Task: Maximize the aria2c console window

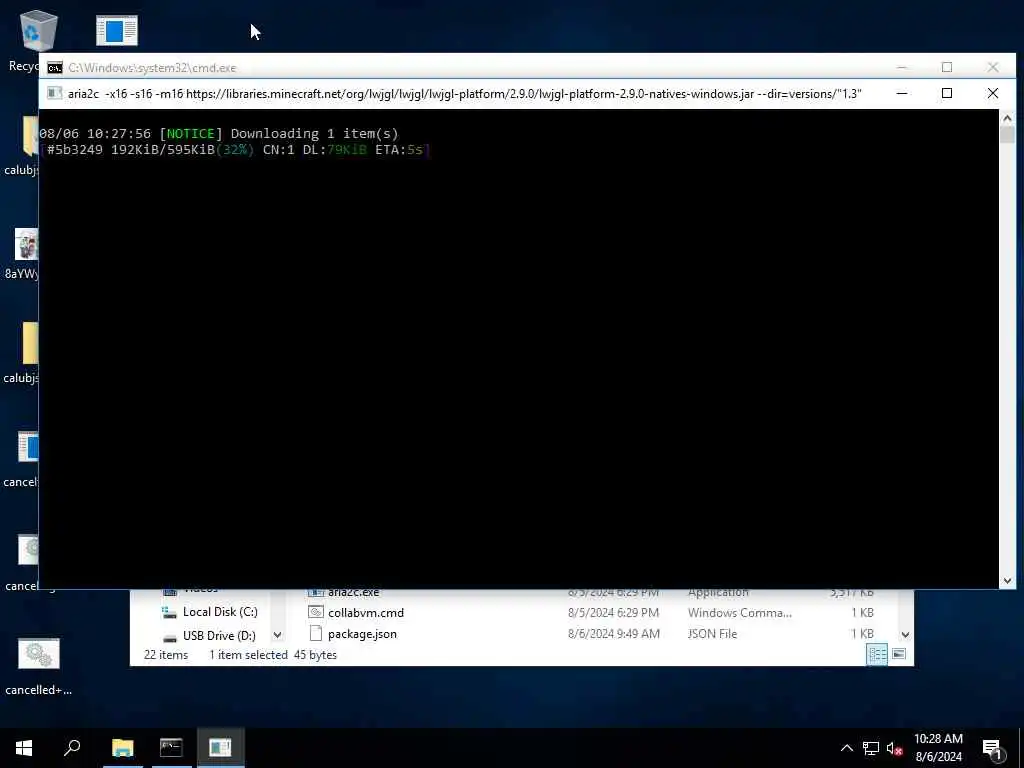Action: 947,93
